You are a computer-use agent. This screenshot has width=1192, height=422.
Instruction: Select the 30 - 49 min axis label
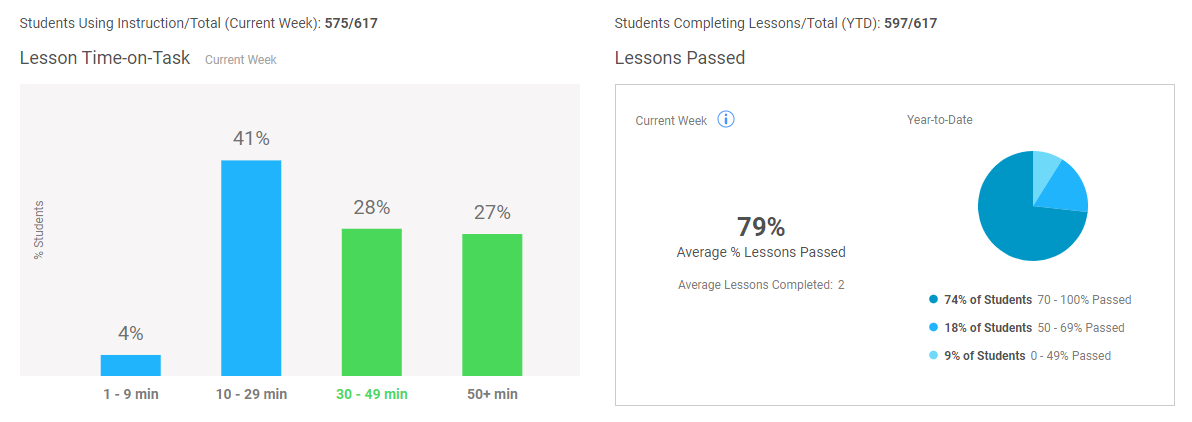pos(372,395)
